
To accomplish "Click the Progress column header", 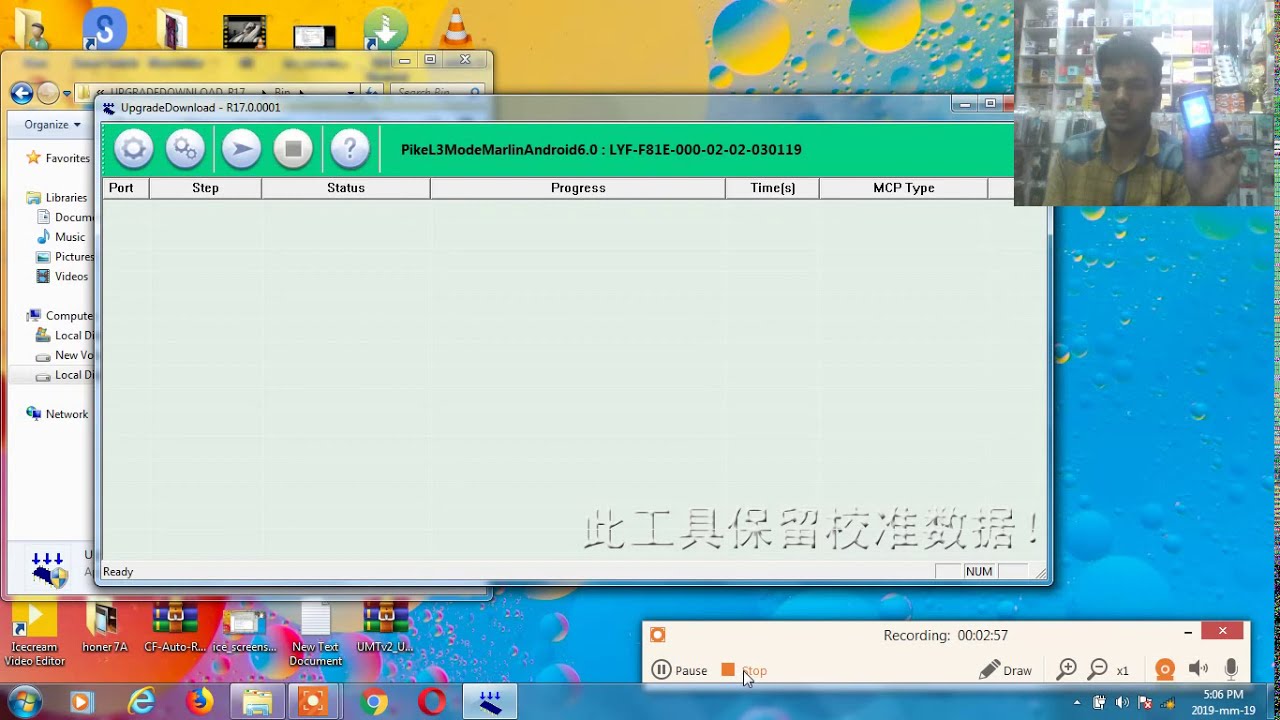I will [578, 188].
